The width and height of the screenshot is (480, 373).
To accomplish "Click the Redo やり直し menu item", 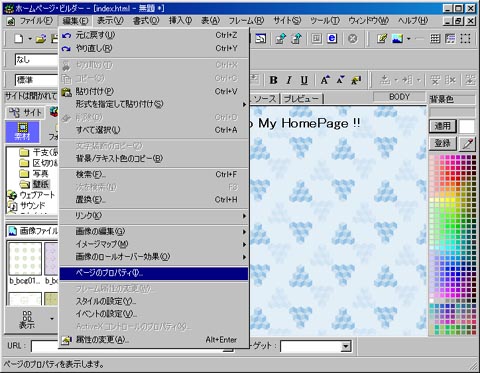I will (x=154, y=48).
